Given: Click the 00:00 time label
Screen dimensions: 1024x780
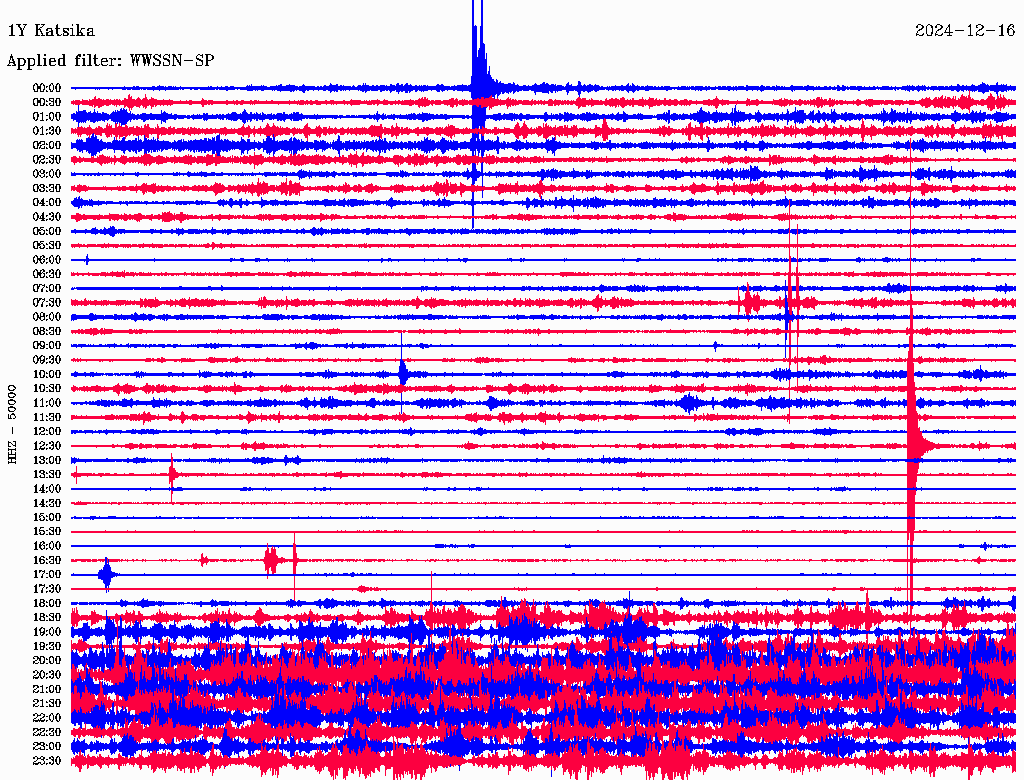Looking at the screenshot, I should 47,88.
